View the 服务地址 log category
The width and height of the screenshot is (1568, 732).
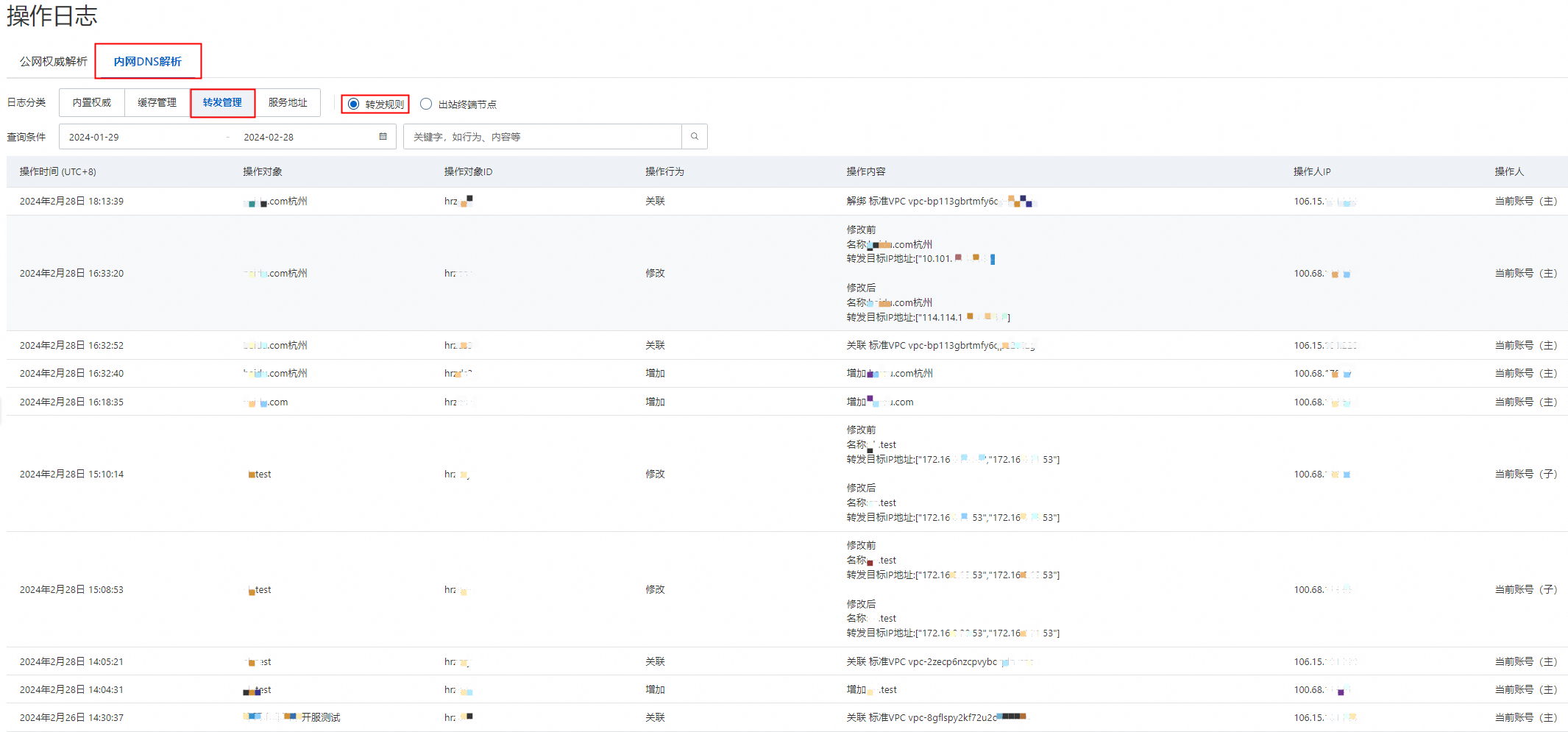pos(288,103)
